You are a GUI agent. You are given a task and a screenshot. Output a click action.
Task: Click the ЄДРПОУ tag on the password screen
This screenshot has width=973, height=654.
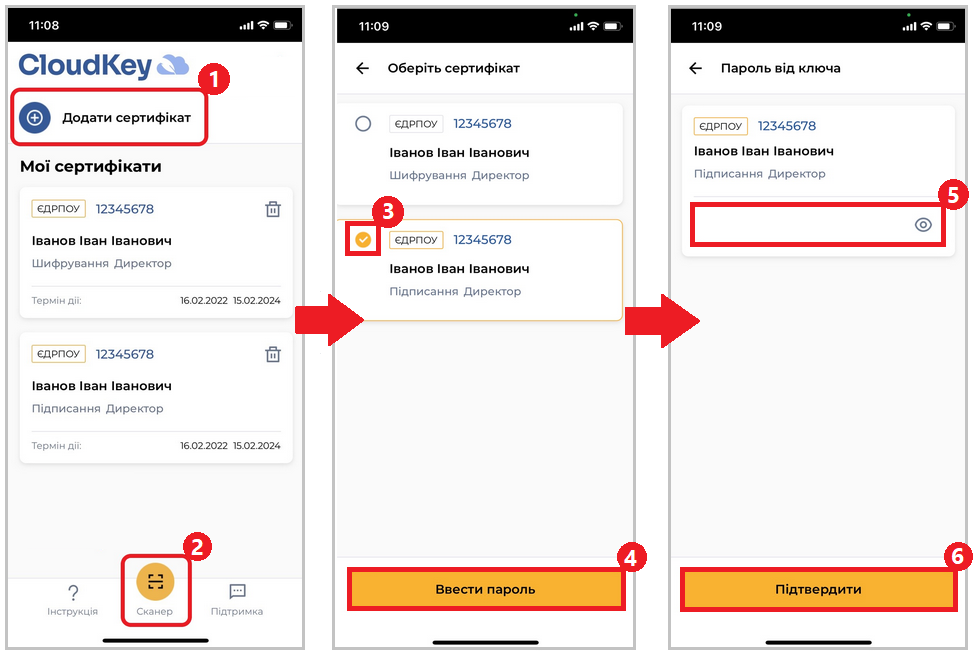[x=720, y=126]
